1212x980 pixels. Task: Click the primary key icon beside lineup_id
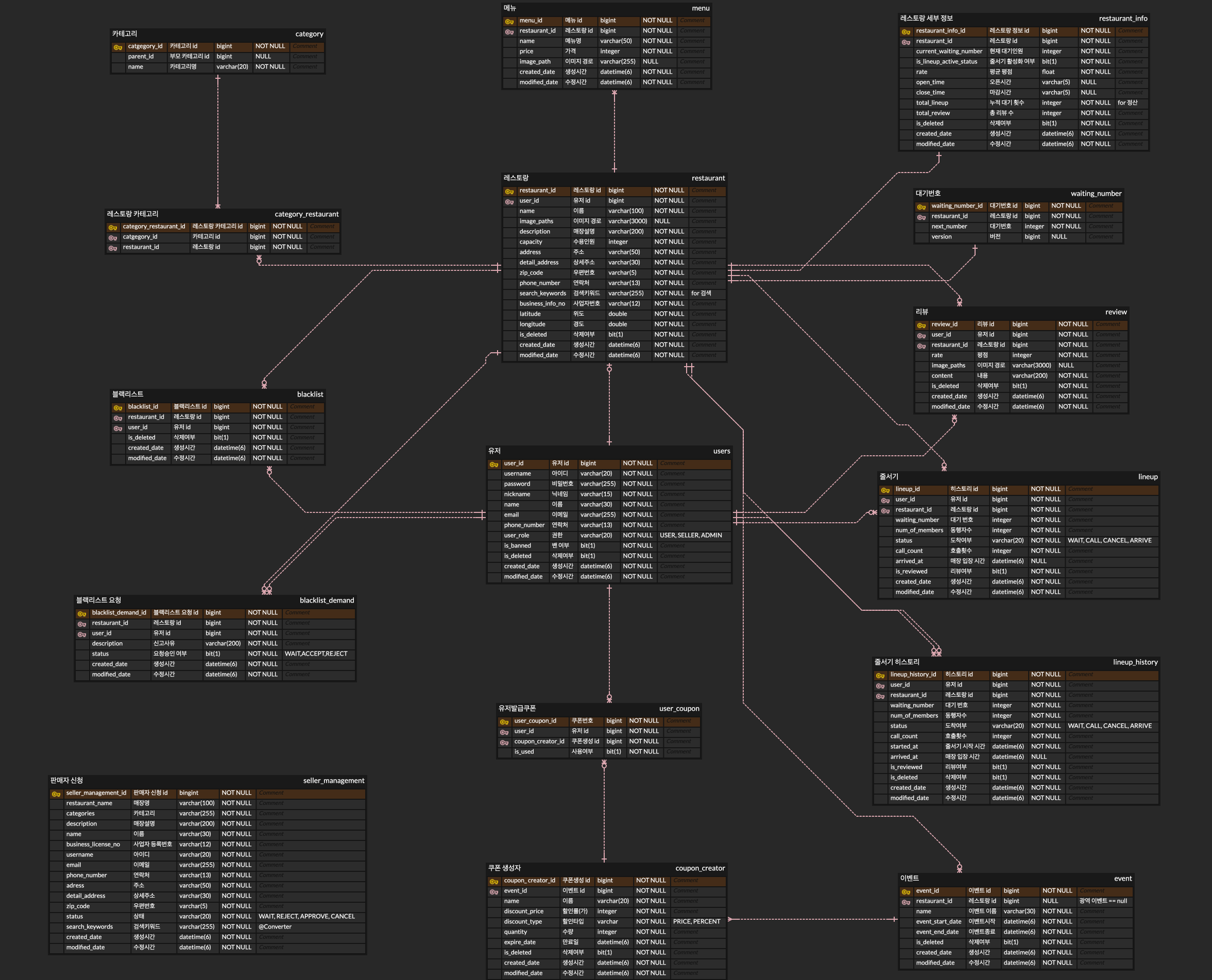pos(885,490)
